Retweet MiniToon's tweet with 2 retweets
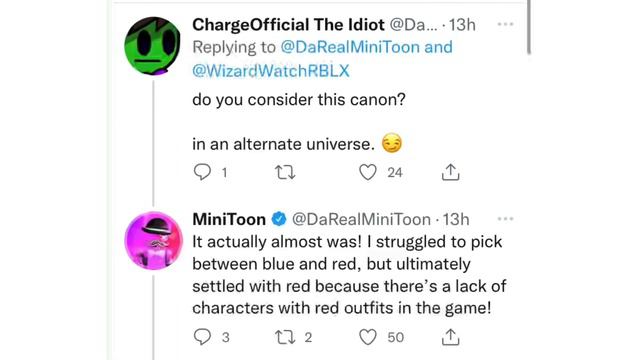The width and height of the screenshot is (640, 360). [x=285, y=337]
